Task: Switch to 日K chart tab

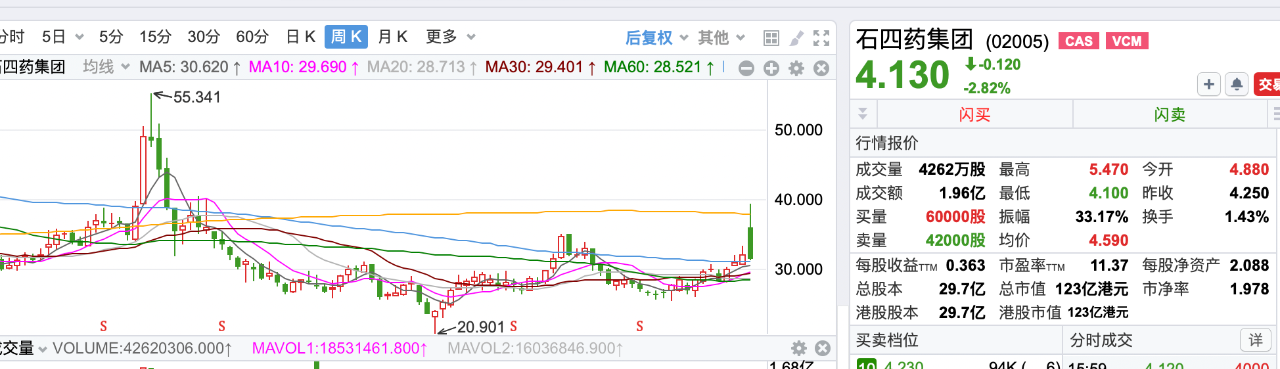Action: tap(300, 37)
